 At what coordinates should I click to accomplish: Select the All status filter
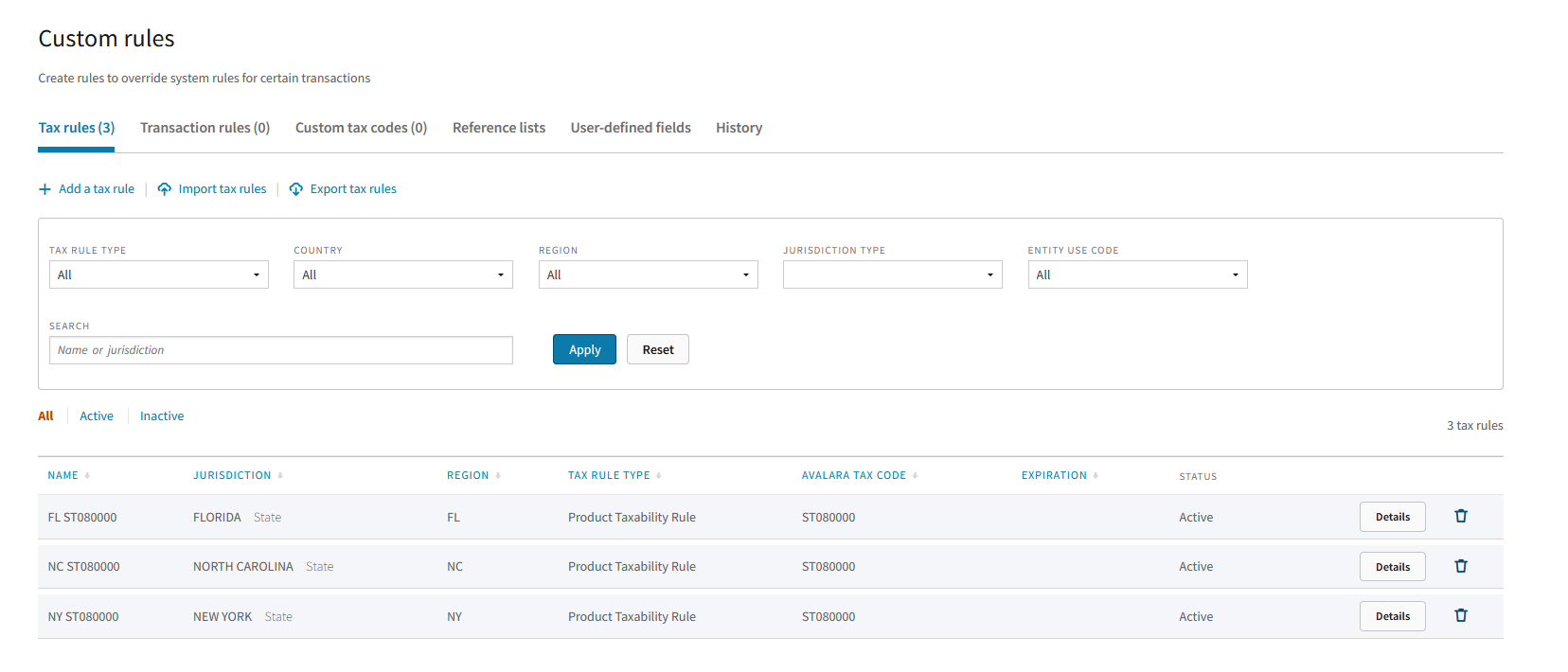[x=45, y=416]
